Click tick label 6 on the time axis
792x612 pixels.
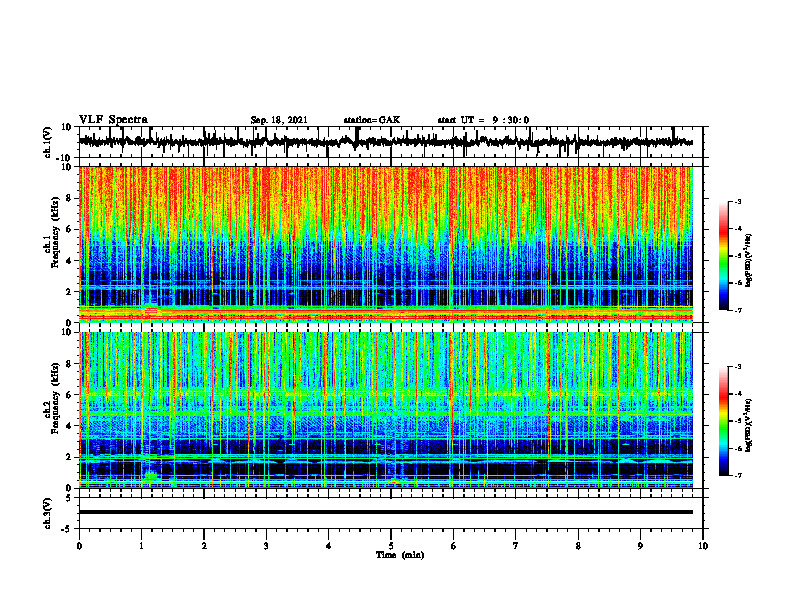(x=454, y=546)
